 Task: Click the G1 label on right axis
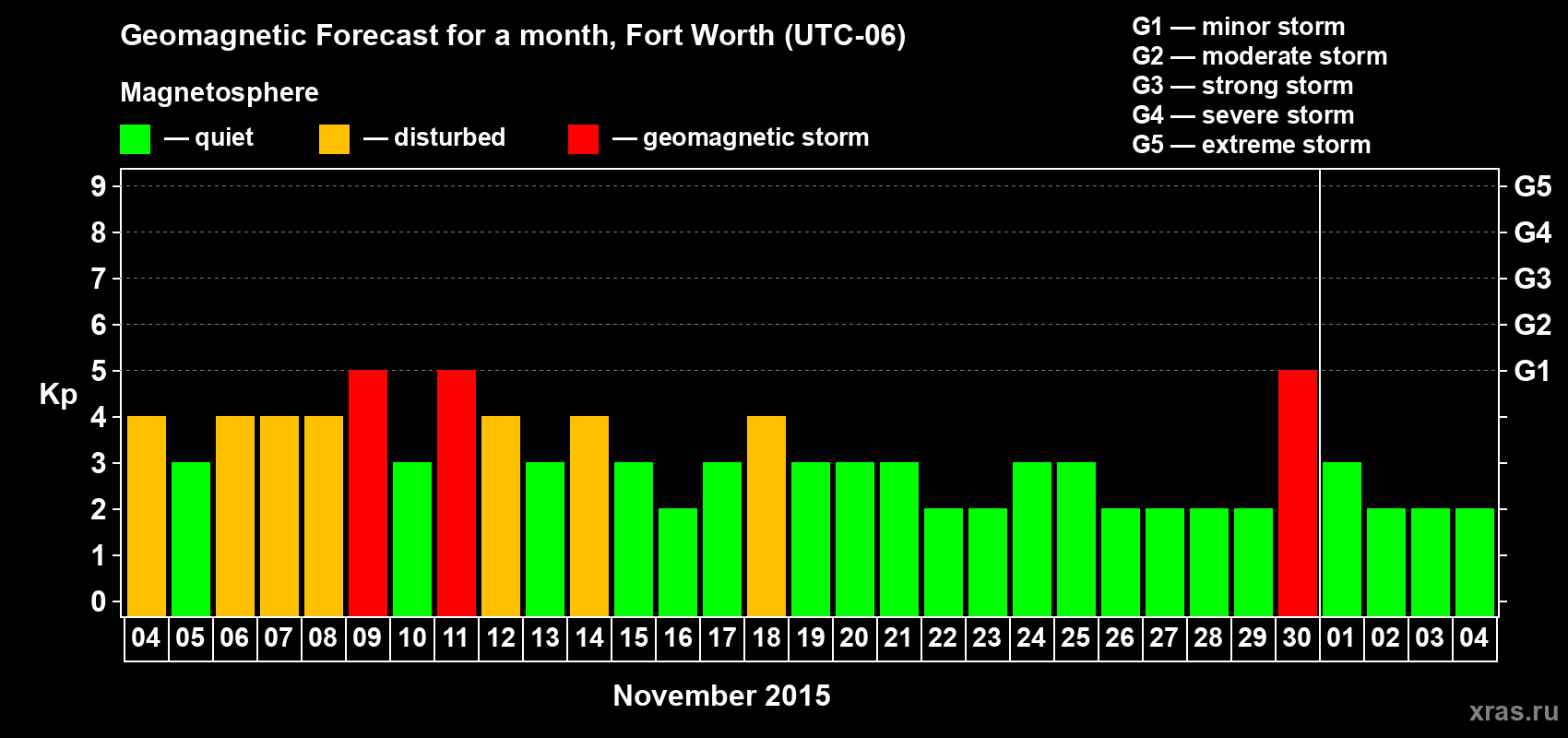pos(1532,371)
